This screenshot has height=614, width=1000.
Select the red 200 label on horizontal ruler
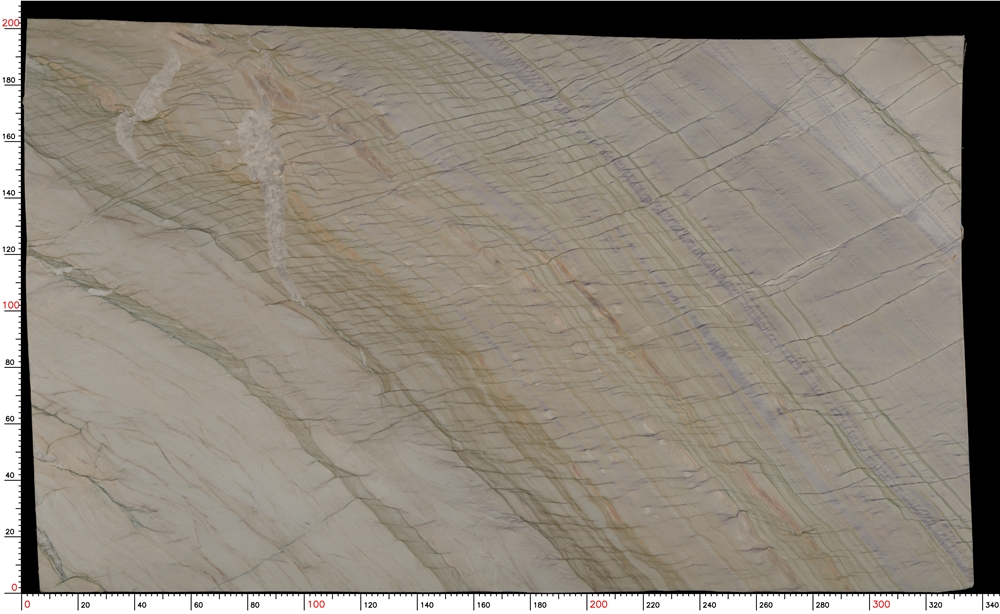coord(598,604)
